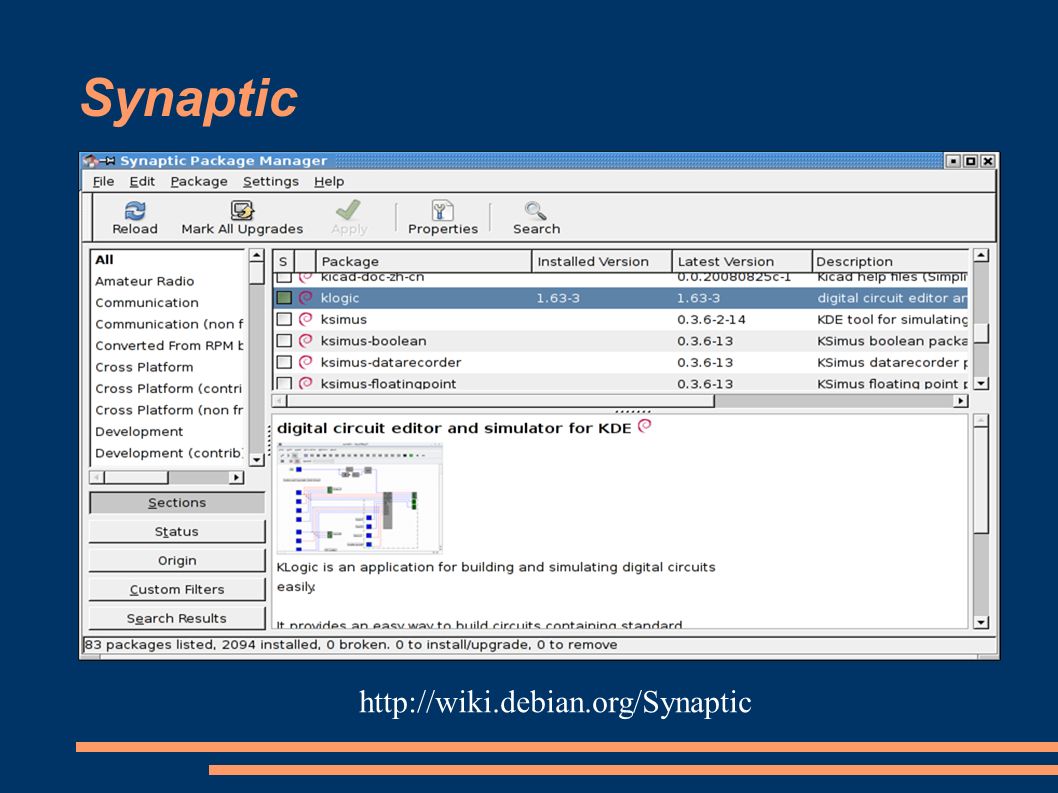Select the Amateur Radio section
Viewport: 1058px width, 793px height.
[168, 281]
